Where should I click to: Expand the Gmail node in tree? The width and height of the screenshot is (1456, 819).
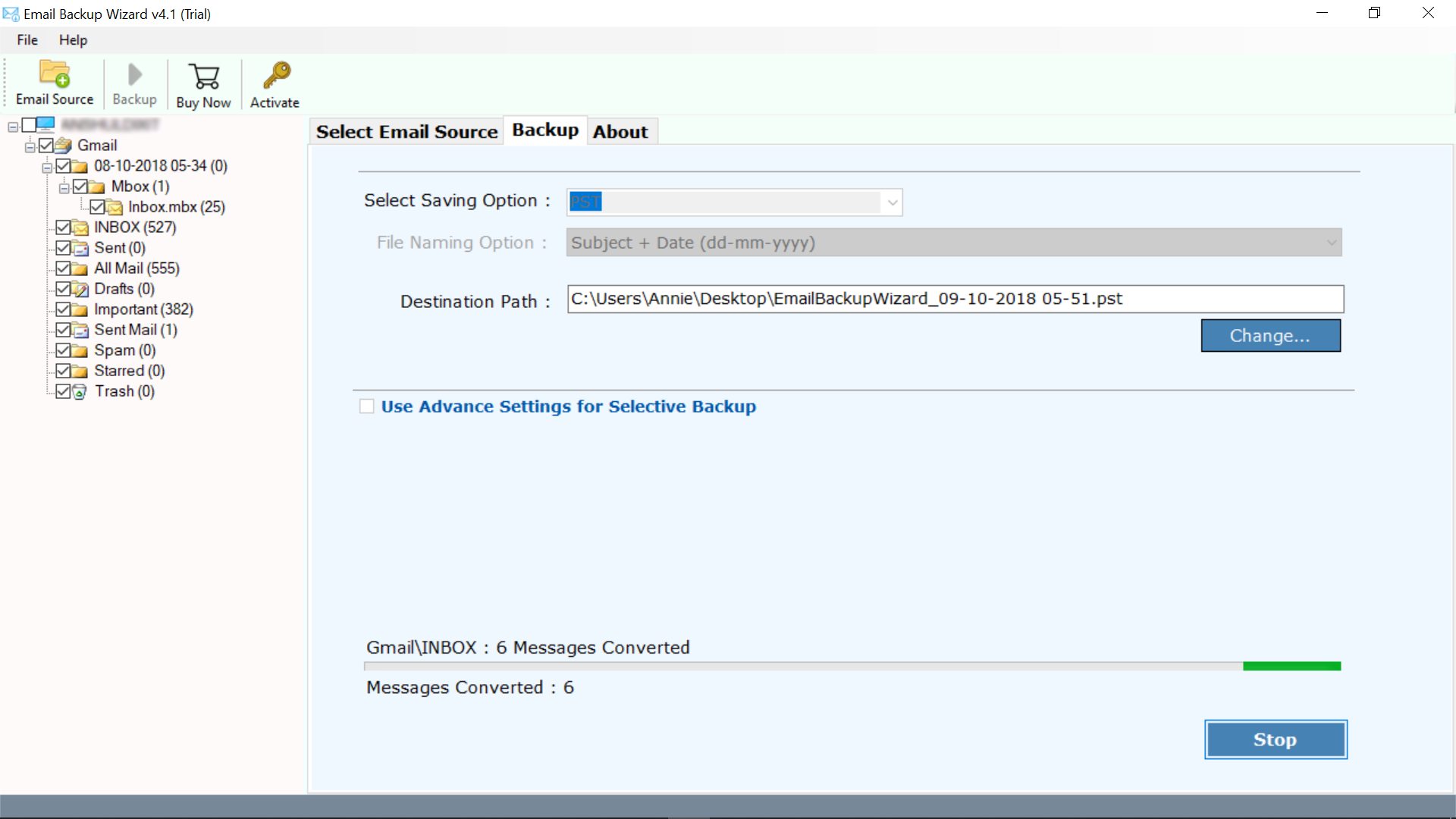30,145
